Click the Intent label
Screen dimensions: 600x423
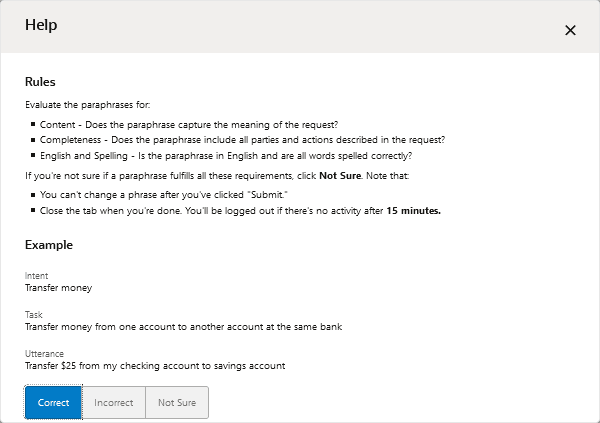tap(36, 275)
